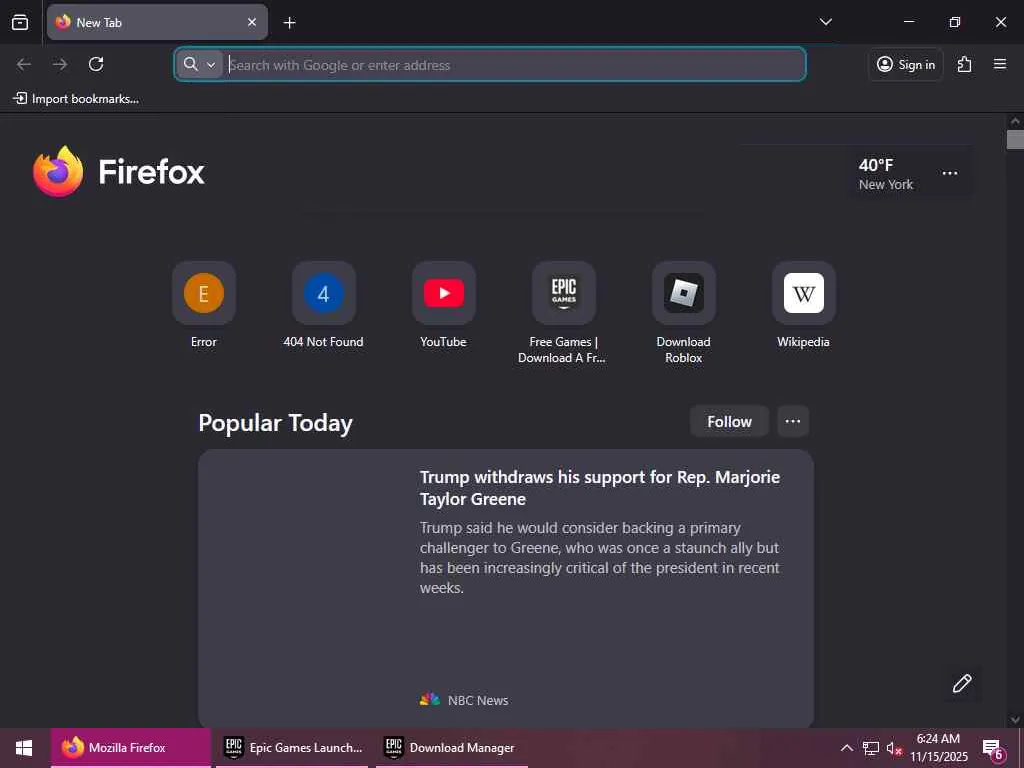This screenshot has height=768, width=1024.
Task: Click the Sign in button
Action: click(906, 65)
